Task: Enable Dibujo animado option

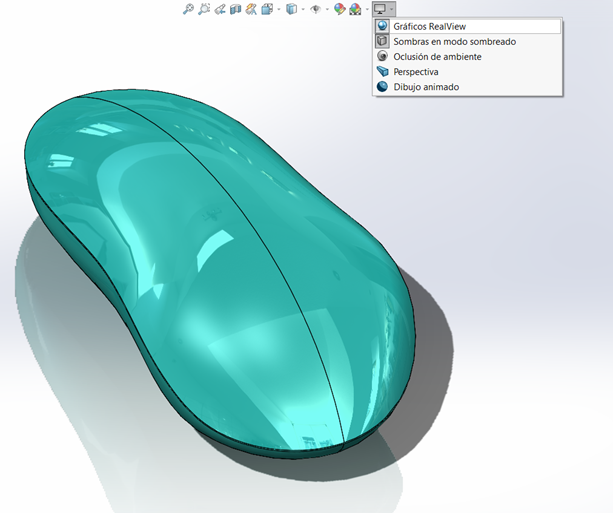Action: click(x=468, y=87)
